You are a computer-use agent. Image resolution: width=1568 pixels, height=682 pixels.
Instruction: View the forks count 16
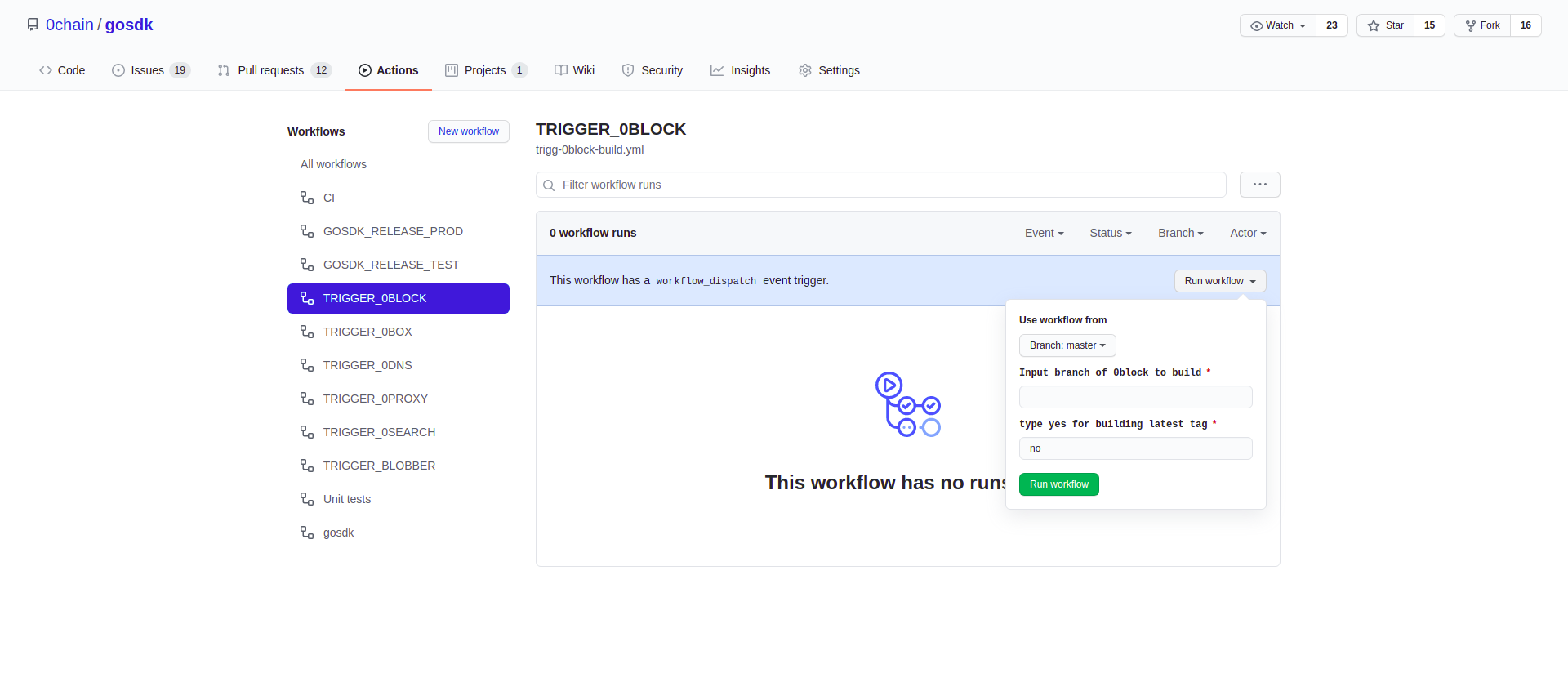1526,25
